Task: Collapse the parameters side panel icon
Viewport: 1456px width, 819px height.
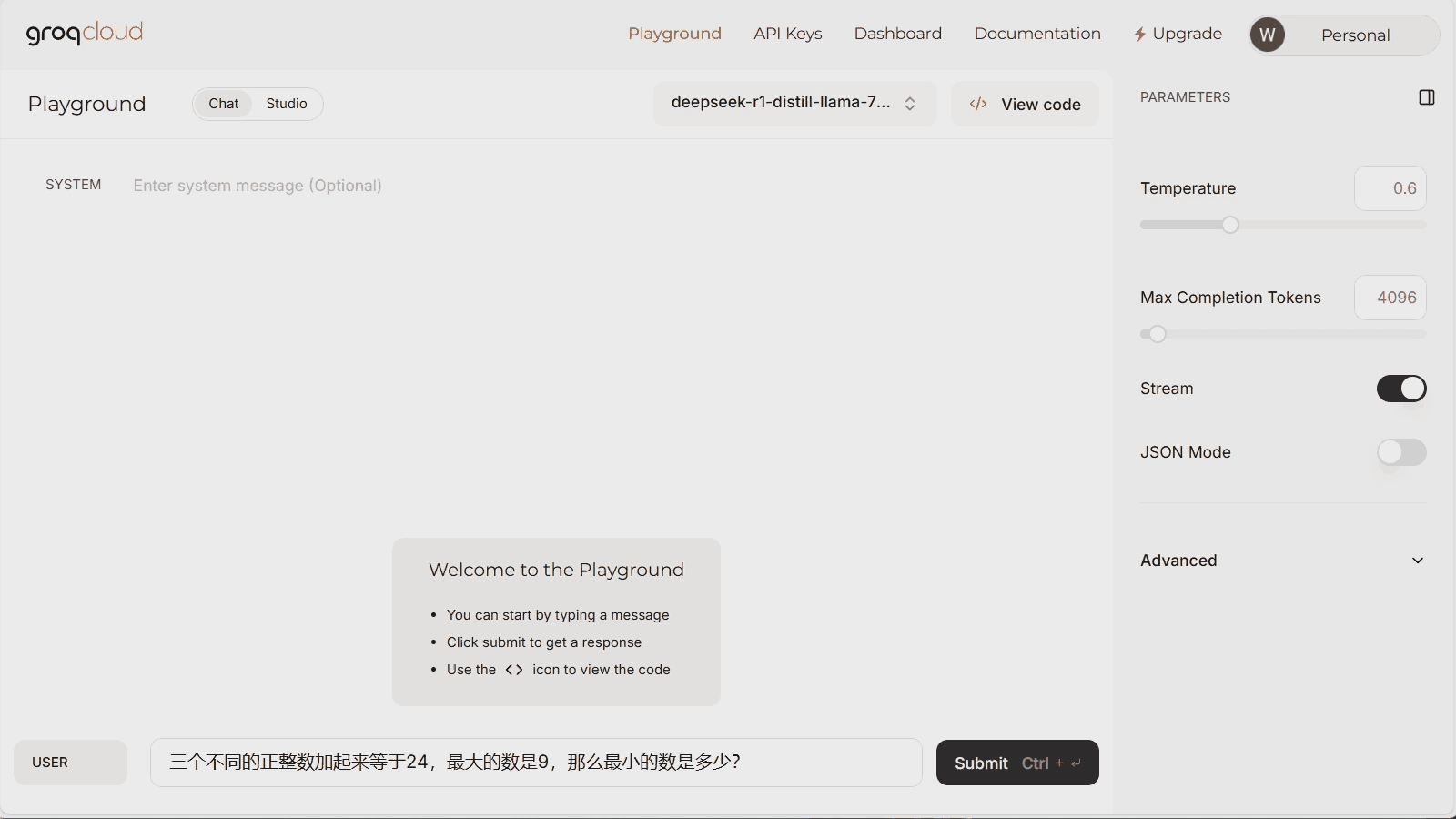Action: [1426, 97]
